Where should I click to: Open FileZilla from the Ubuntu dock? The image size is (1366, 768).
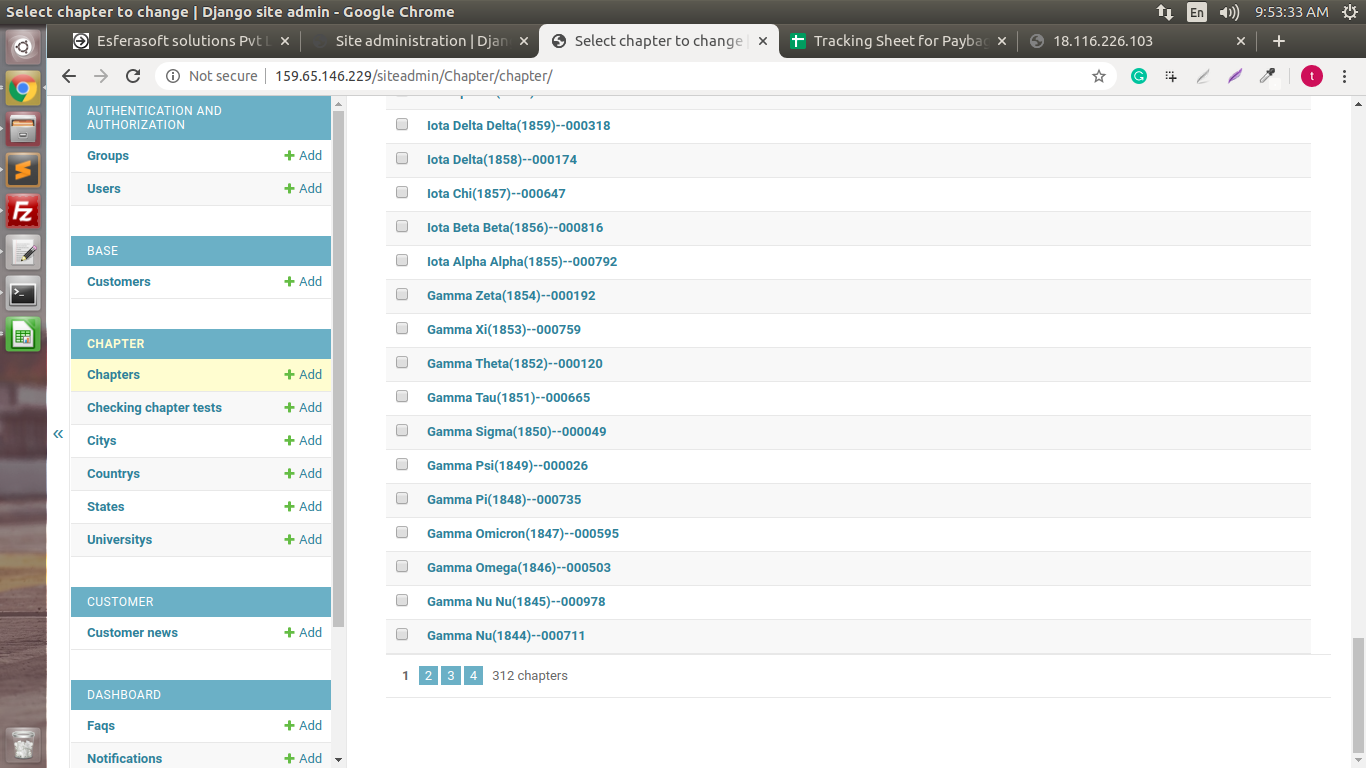[x=23, y=211]
